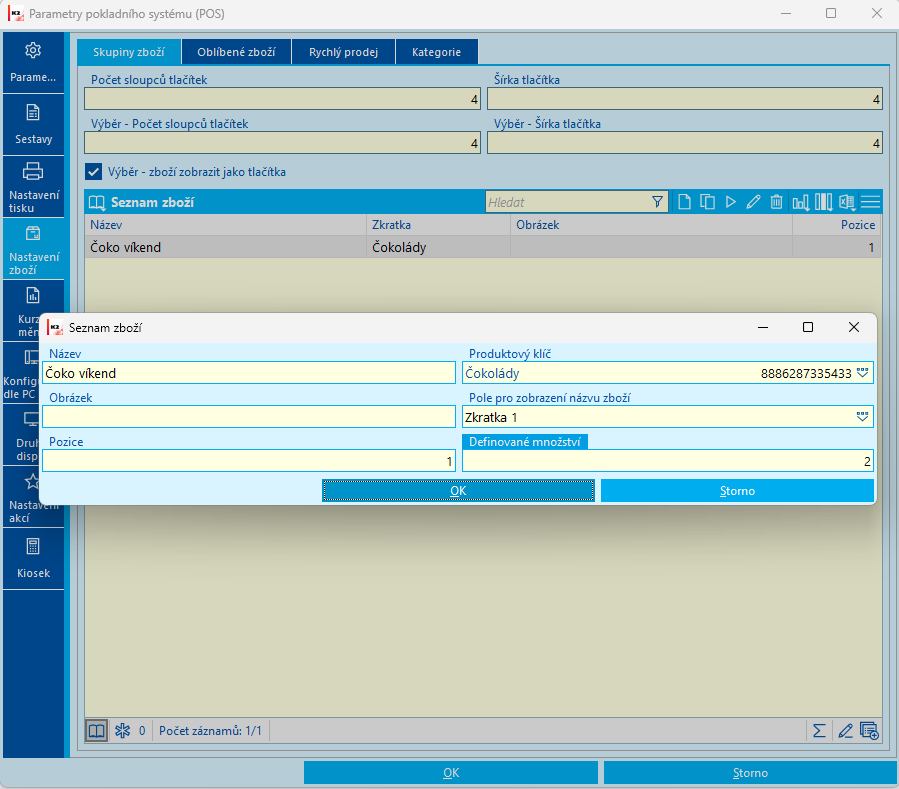
Task: Delete record using the trash icon
Action: [776, 202]
